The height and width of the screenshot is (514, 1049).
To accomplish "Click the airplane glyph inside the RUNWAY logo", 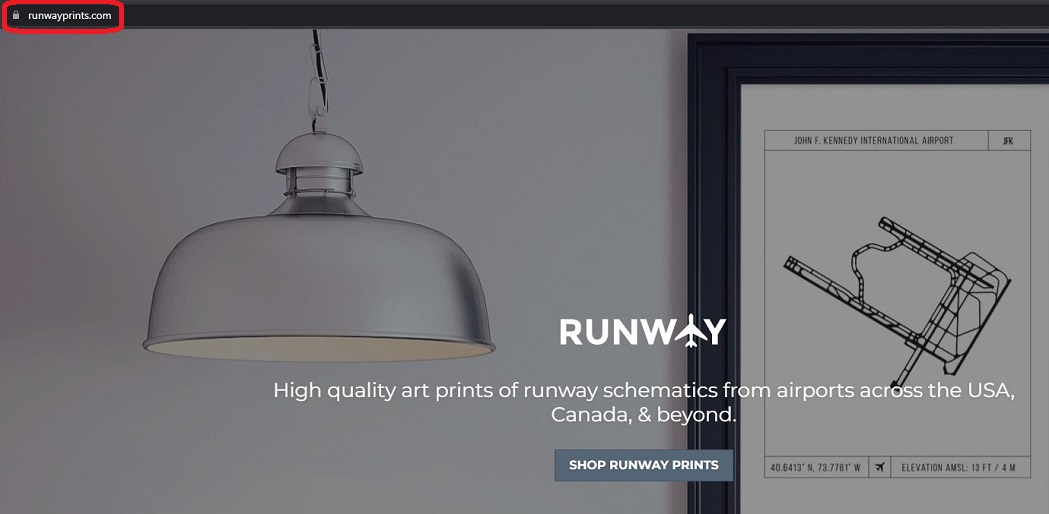I will (687, 331).
